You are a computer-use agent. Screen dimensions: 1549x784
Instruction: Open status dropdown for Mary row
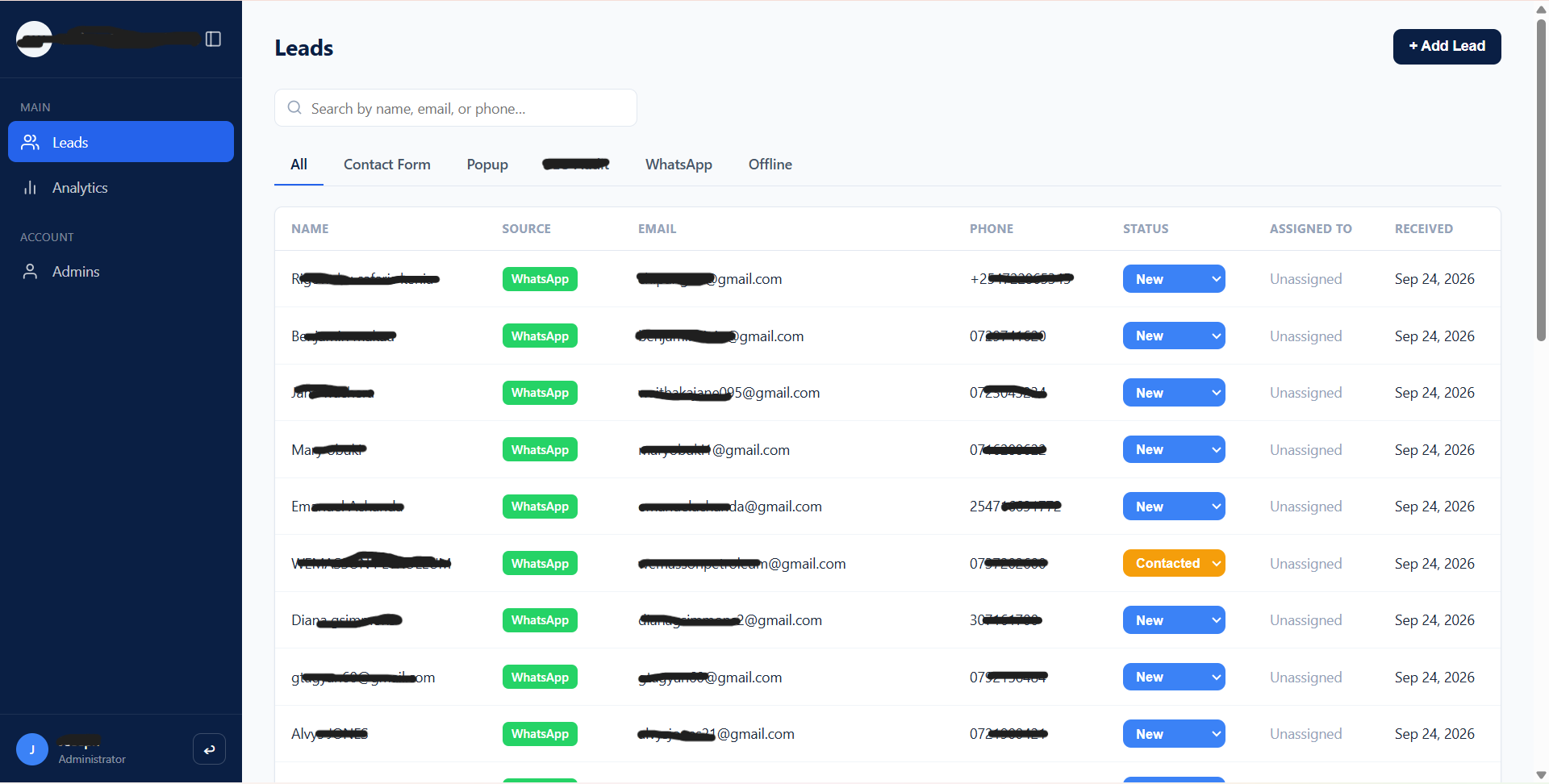click(1174, 449)
